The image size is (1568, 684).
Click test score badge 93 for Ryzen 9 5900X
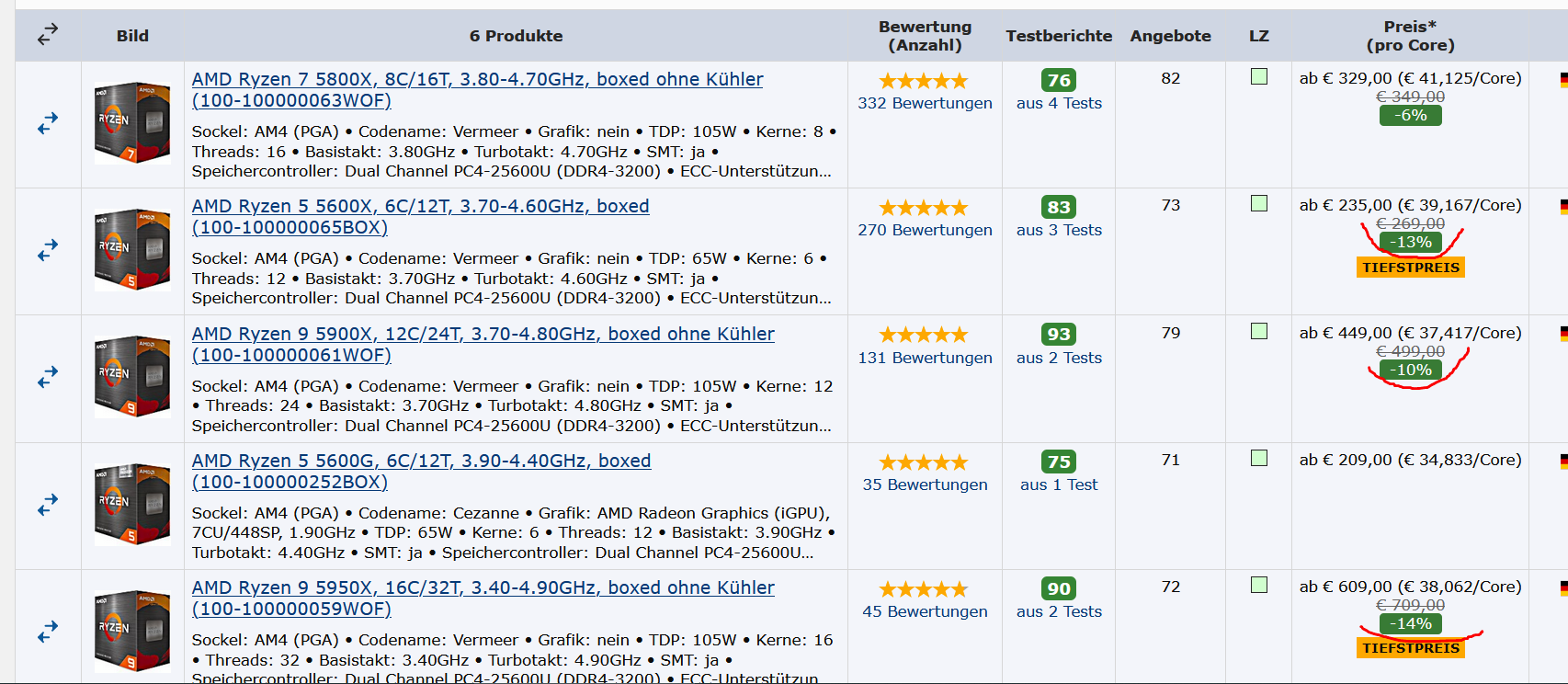click(1059, 334)
